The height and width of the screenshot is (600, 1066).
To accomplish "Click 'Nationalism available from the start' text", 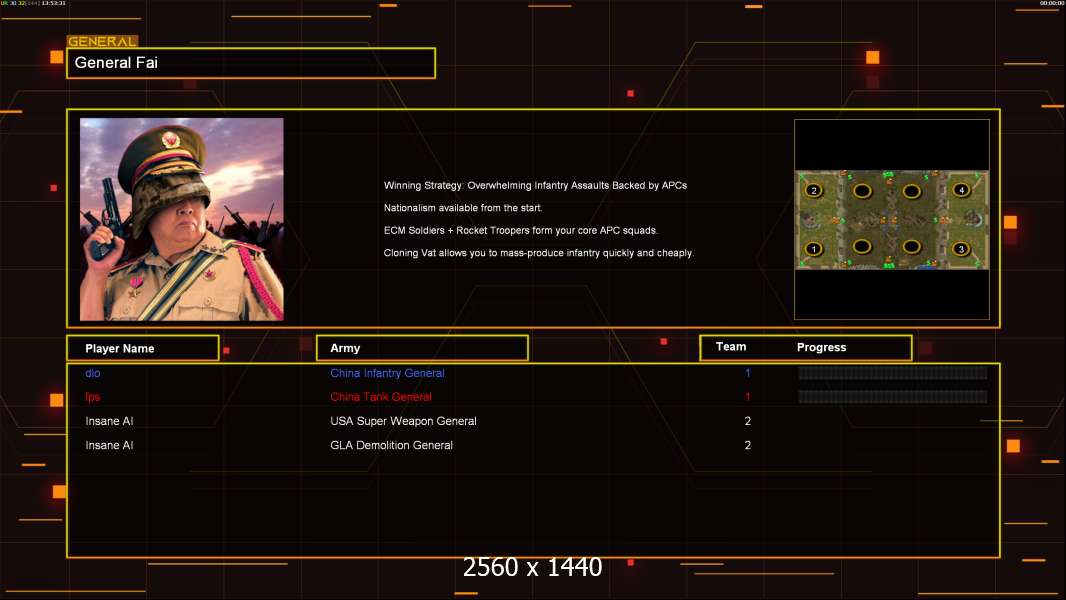I will click(462, 208).
